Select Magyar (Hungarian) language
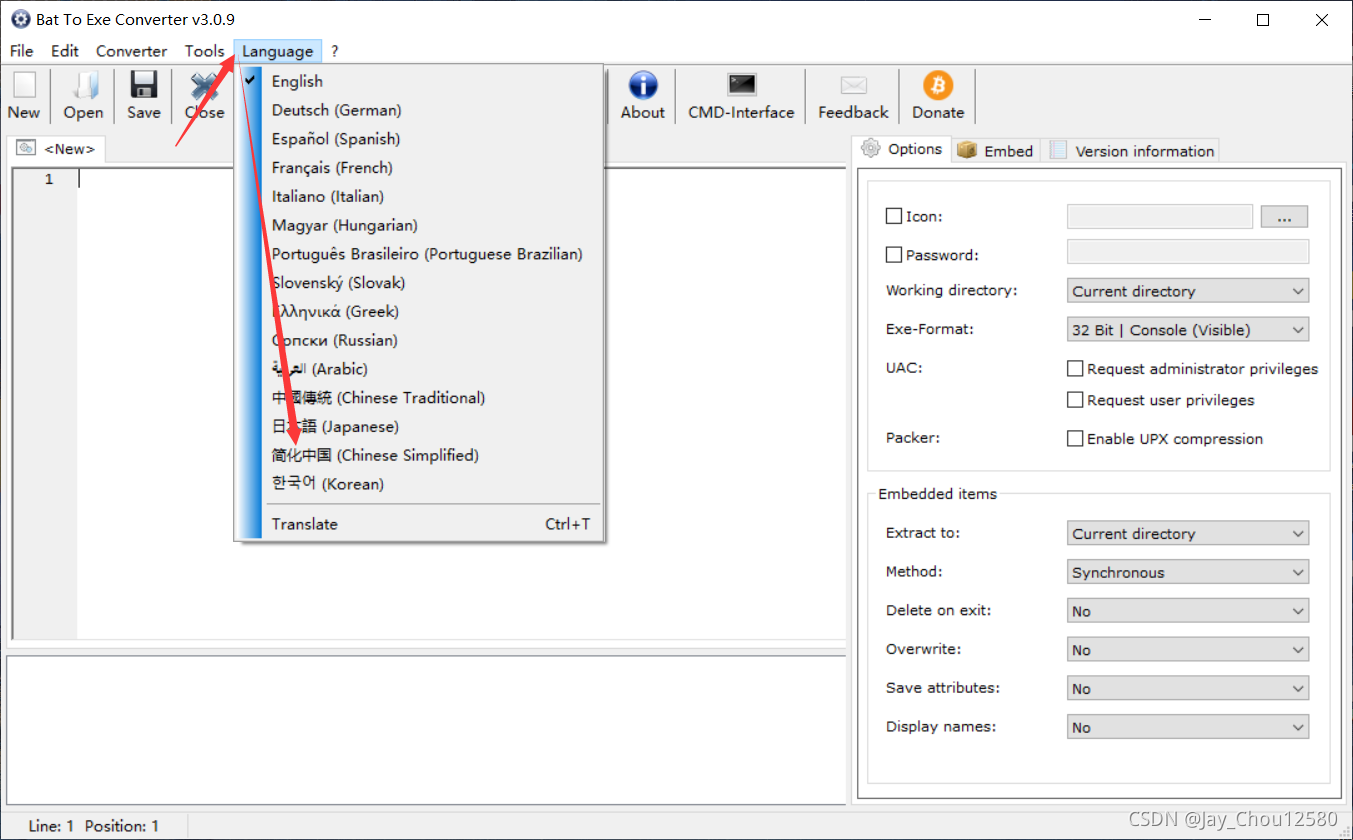The width and height of the screenshot is (1353, 840). (x=419, y=225)
